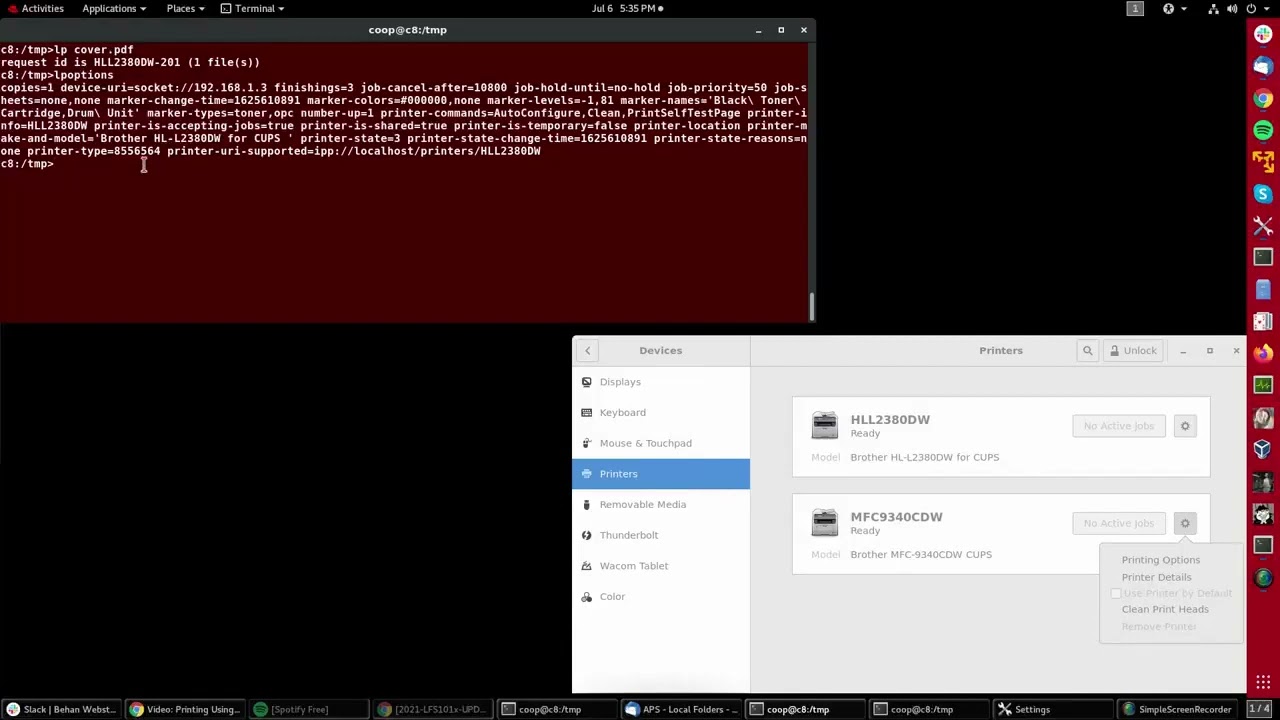The image size is (1280, 720).
Task: Launch VirtualBox from the dock
Action: (x=1263, y=449)
